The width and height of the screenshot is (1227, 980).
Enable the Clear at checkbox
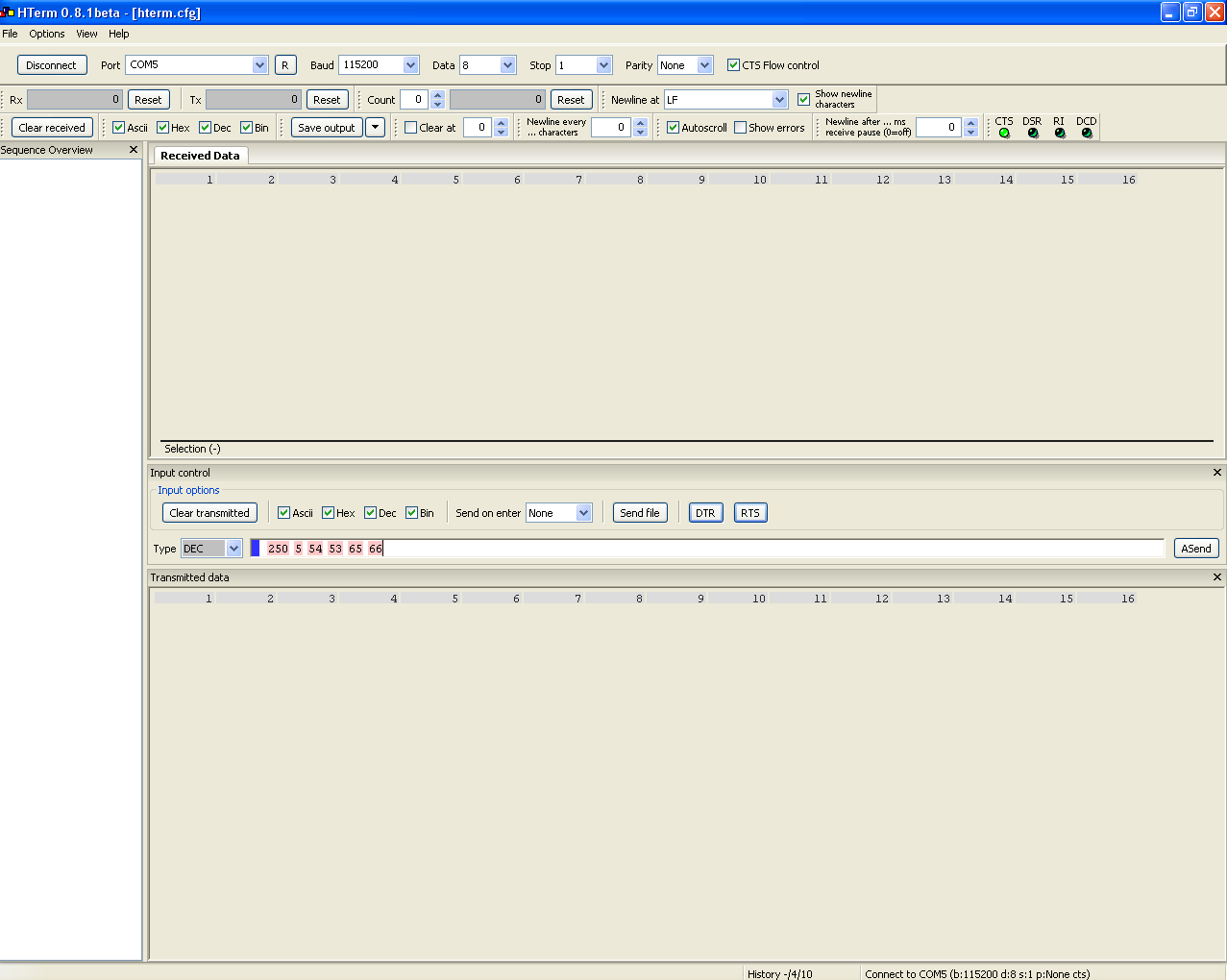(x=410, y=128)
